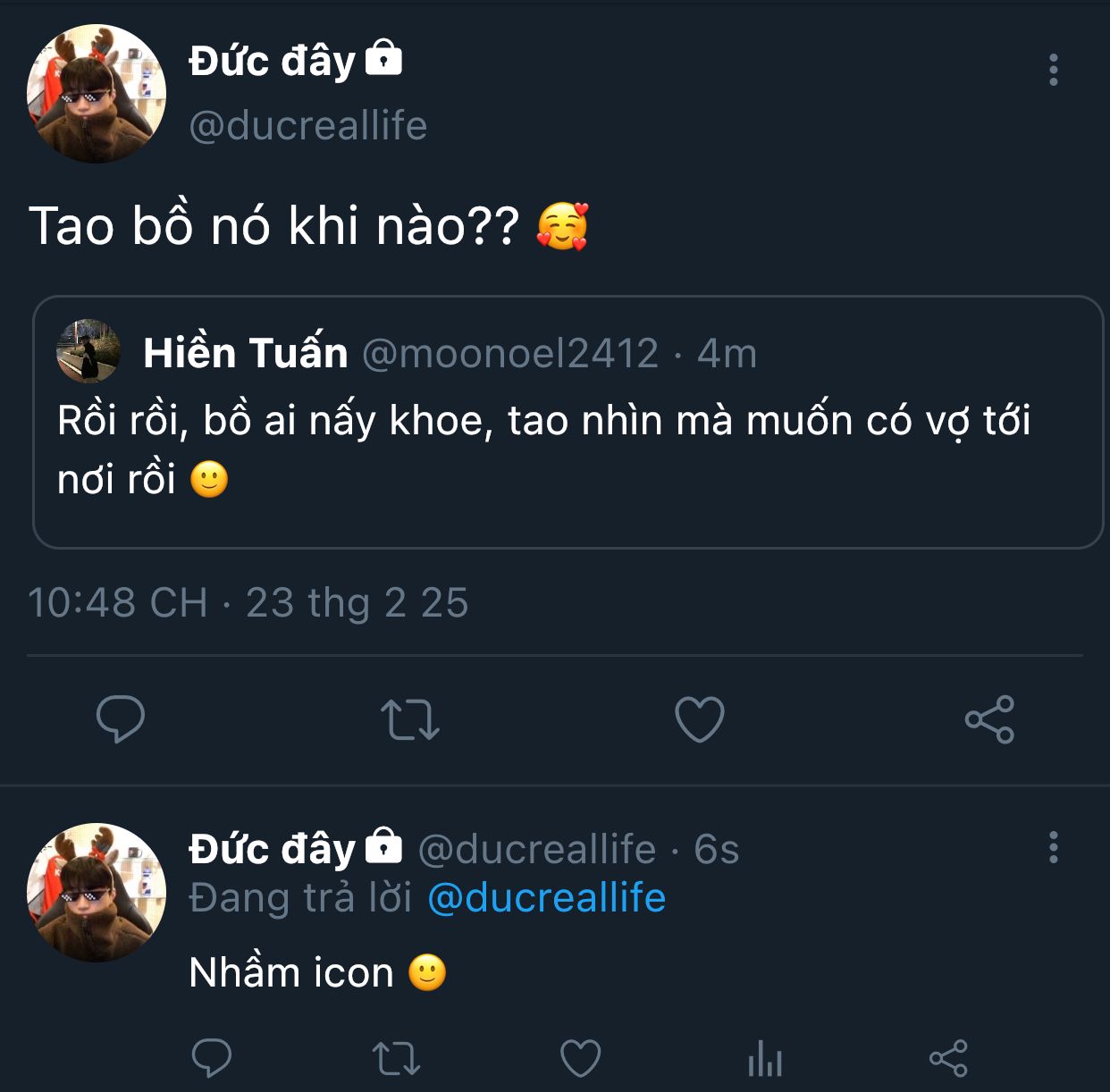Open more options menu for main tweet
The width and height of the screenshot is (1110, 1092).
(1054, 70)
